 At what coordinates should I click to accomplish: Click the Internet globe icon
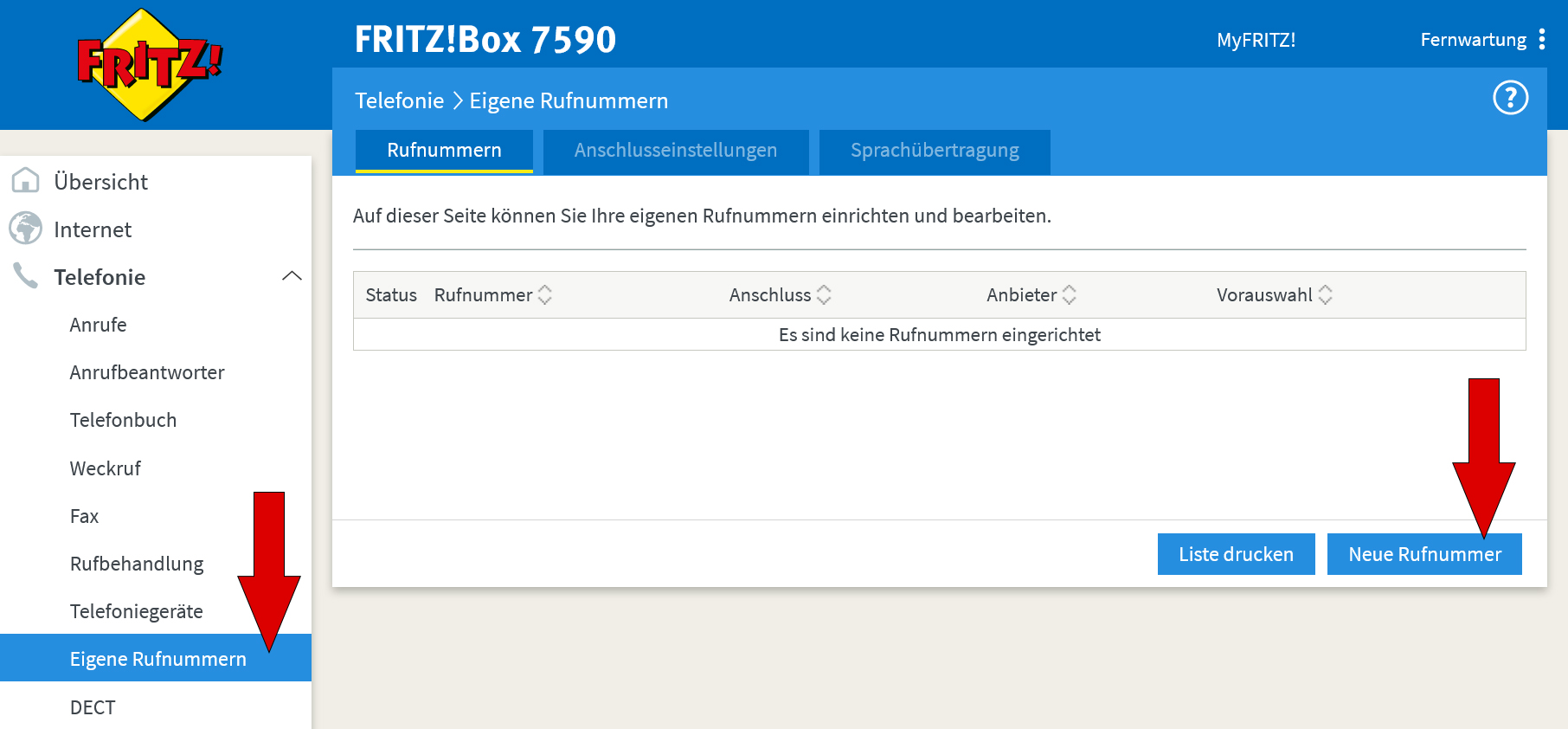25,229
